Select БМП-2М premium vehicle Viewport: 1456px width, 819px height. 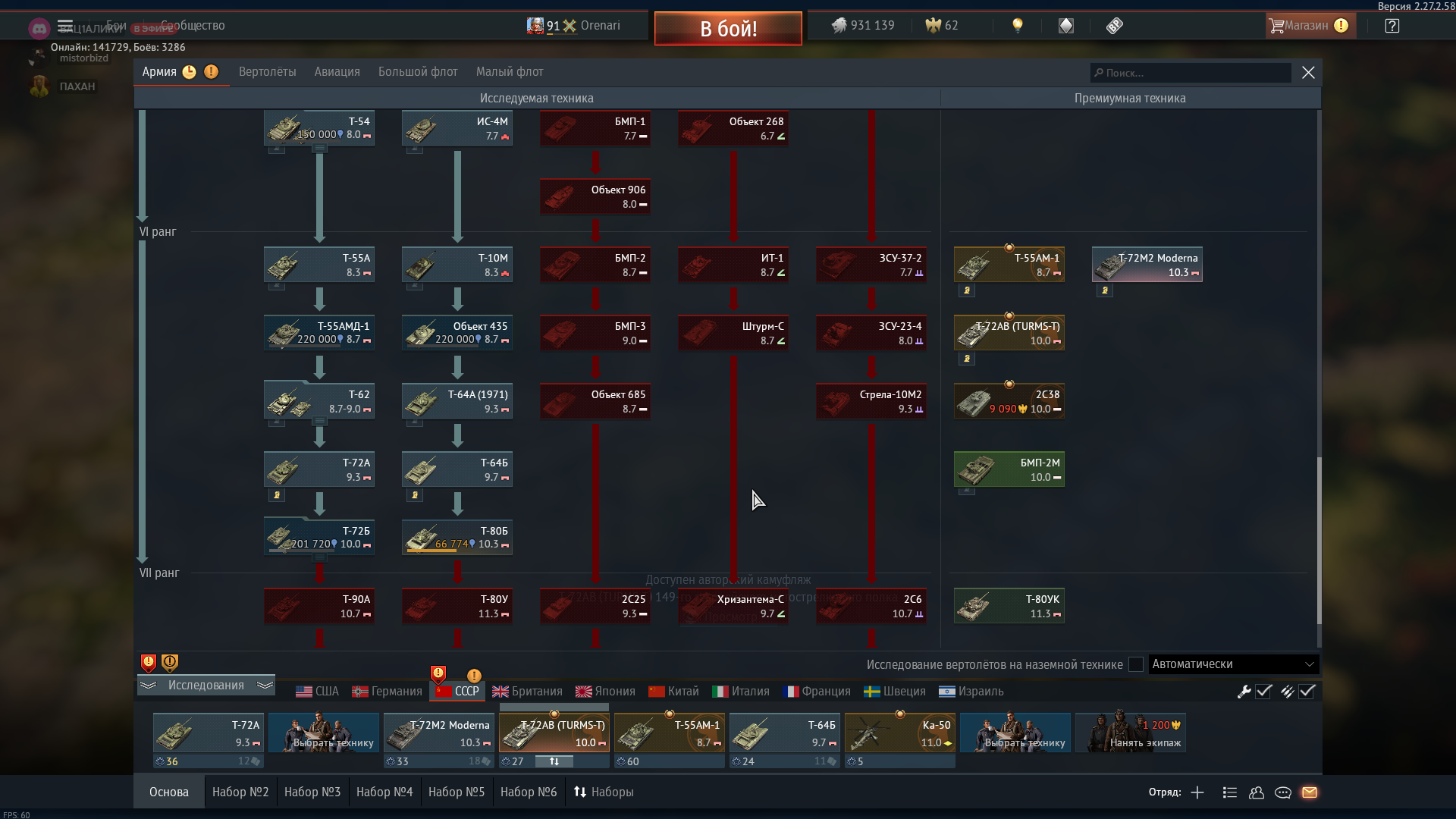1009,469
